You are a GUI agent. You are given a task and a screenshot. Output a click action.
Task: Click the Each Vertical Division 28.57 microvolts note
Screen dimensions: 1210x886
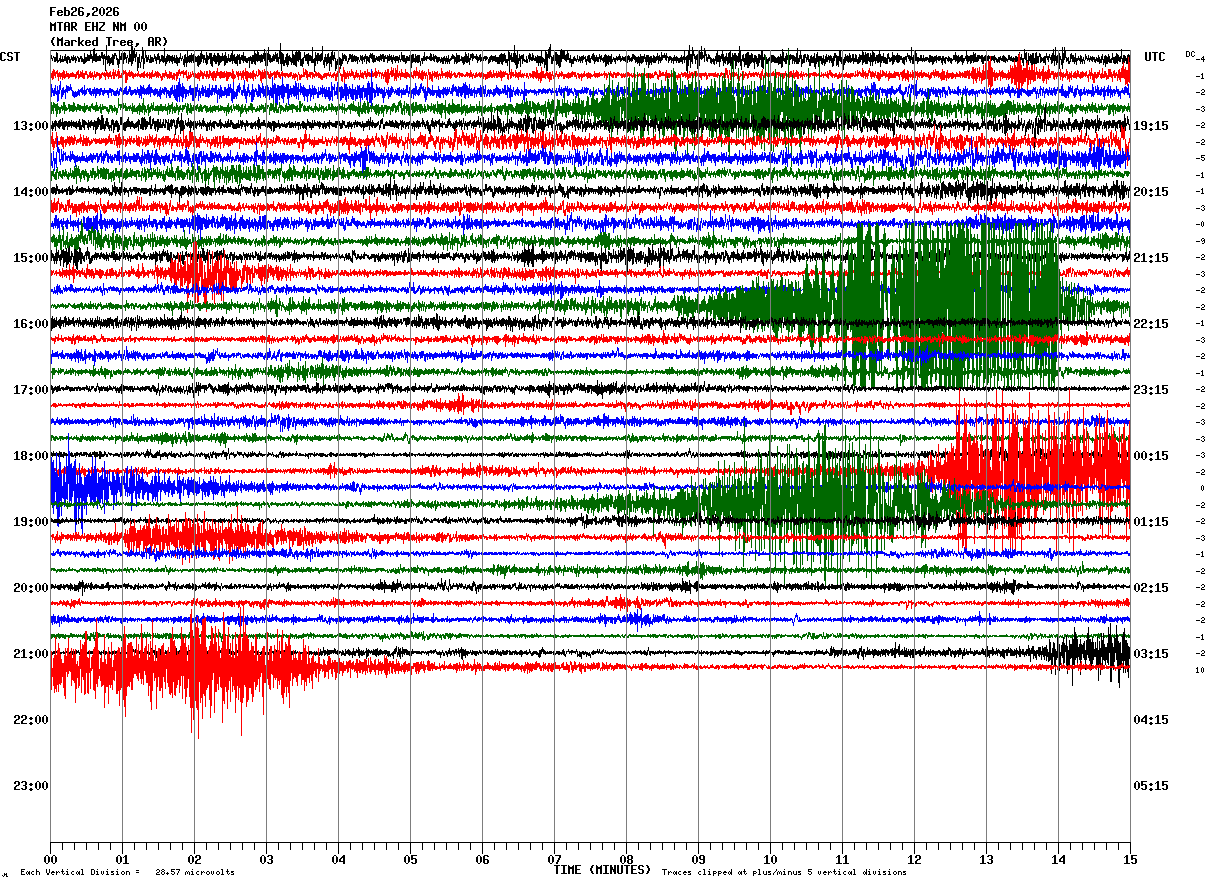click(x=127, y=873)
